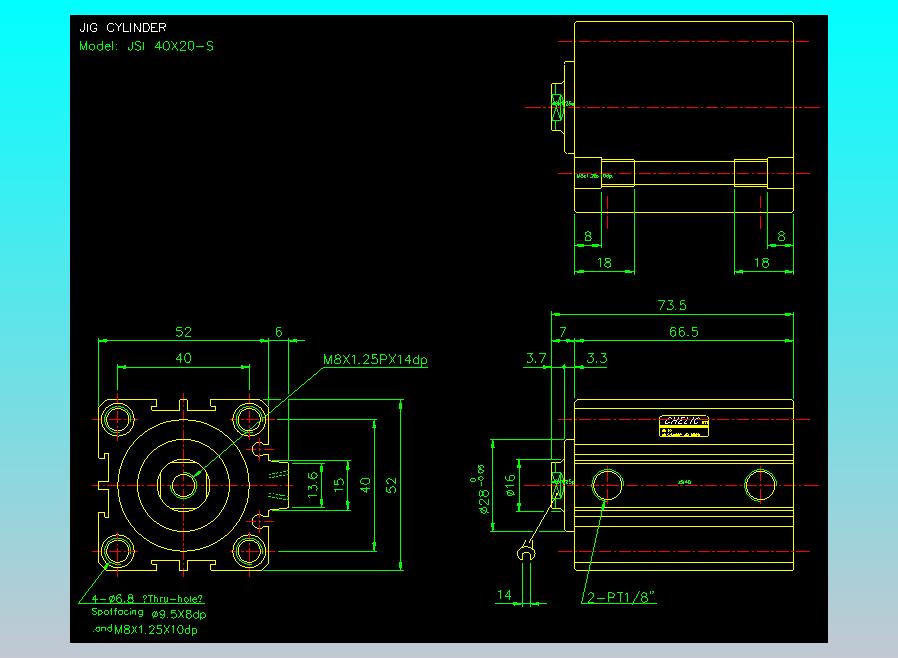Click the "M8X1.25PX14dp" thread callout

click(x=375, y=360)
